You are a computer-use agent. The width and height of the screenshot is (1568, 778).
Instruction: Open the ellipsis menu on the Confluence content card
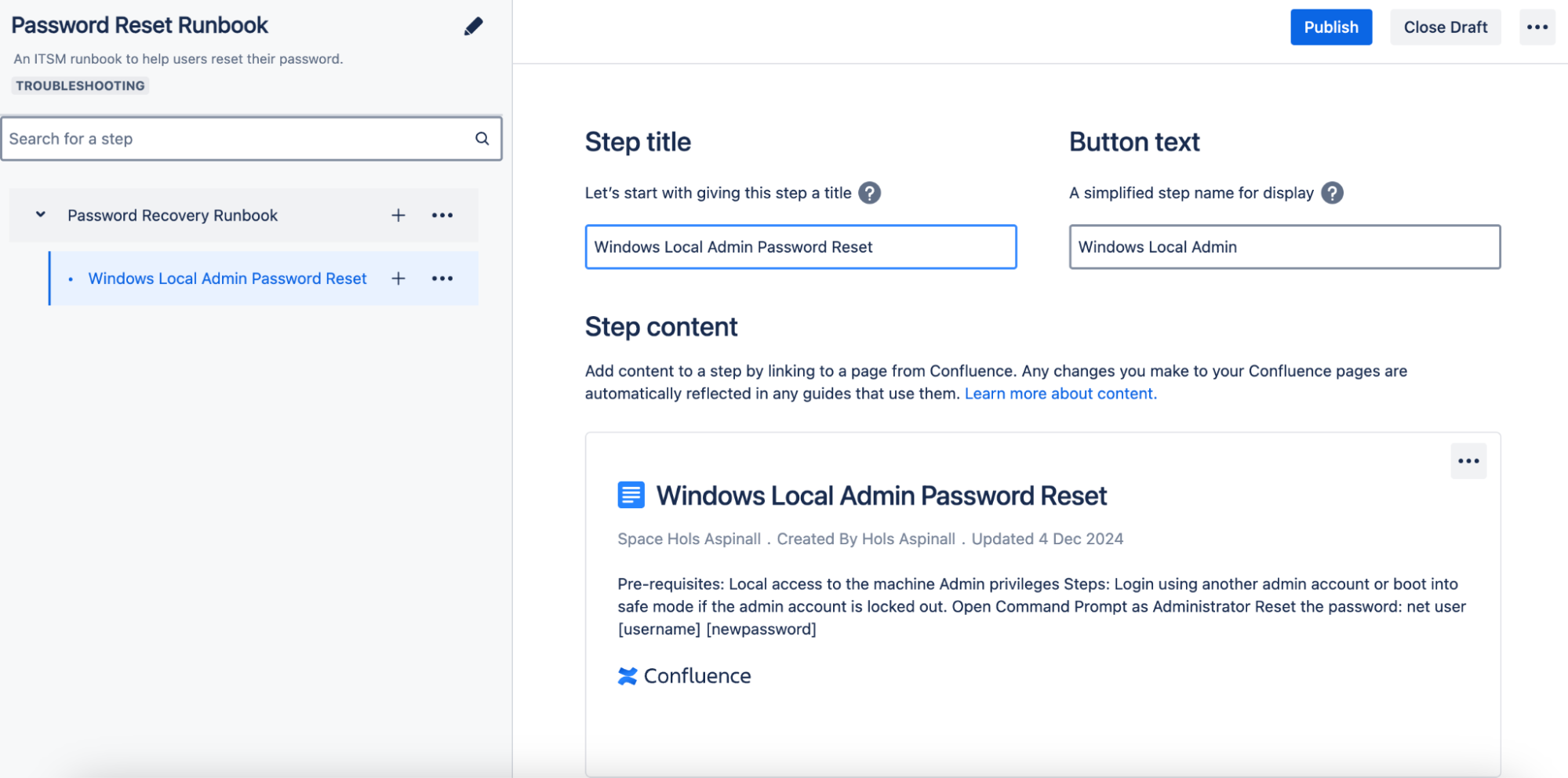pyautogui.click(x=1468, y=461)
